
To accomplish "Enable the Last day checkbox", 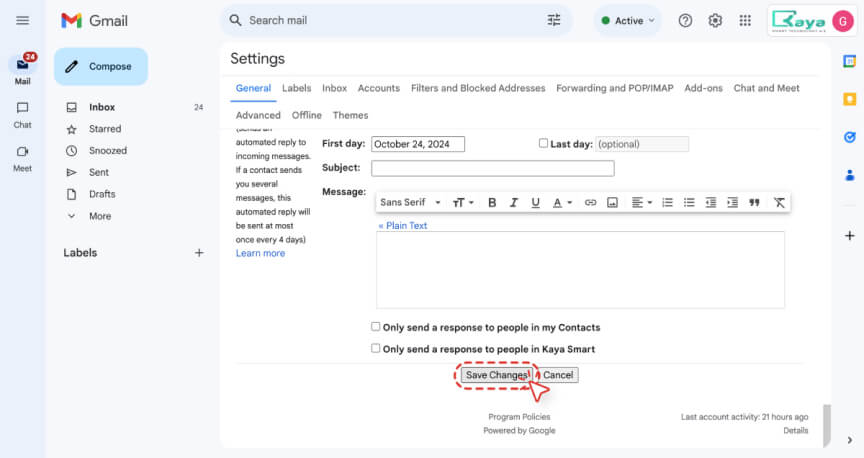I will pos(543,143).
